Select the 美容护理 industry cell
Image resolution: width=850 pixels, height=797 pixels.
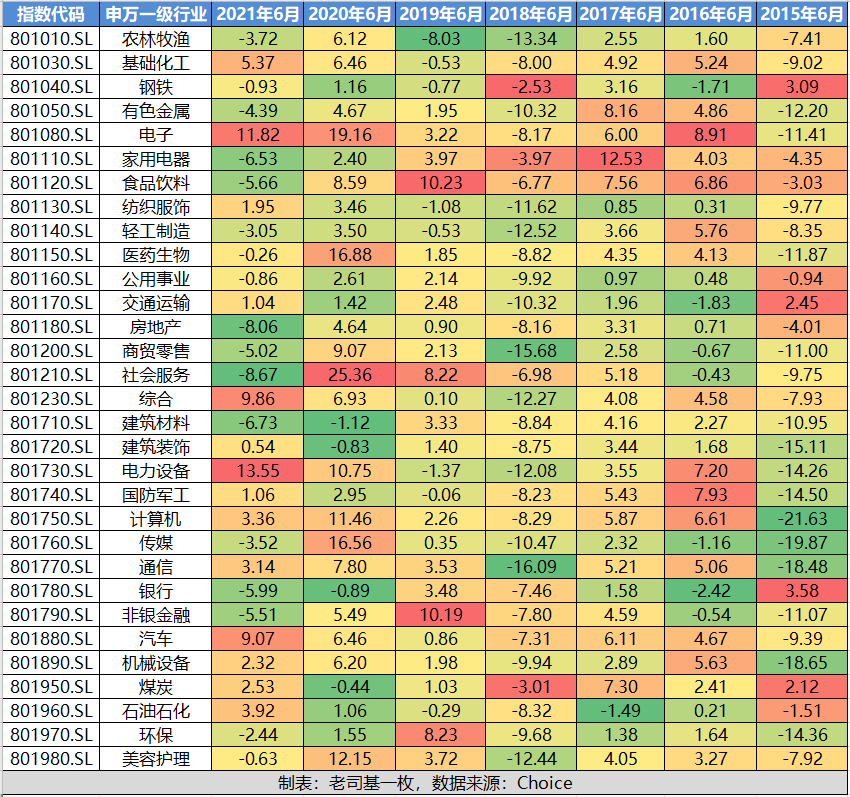[156, 759]
